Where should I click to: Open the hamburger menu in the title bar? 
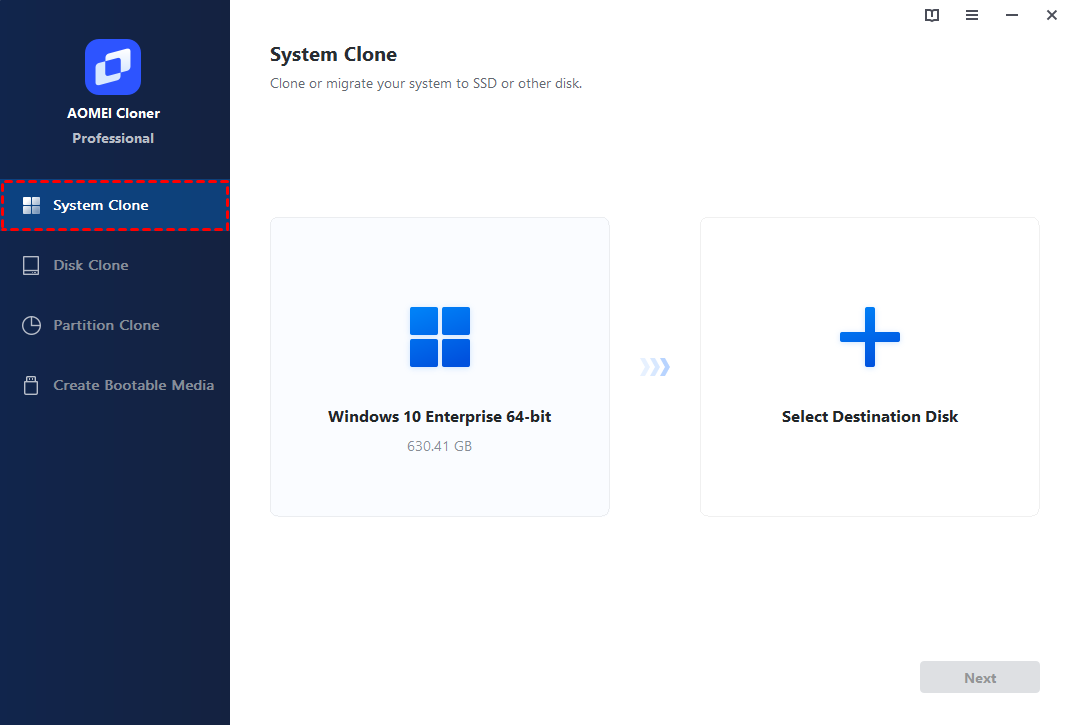pyautogui.click(x=972, y=15)
